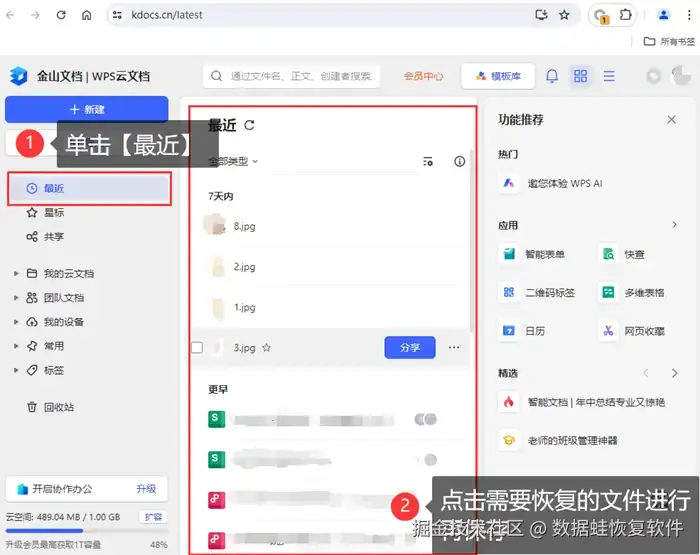Reload the page in the browser
700x555 pixels.
pyautogui.click(x=61, y=15)
